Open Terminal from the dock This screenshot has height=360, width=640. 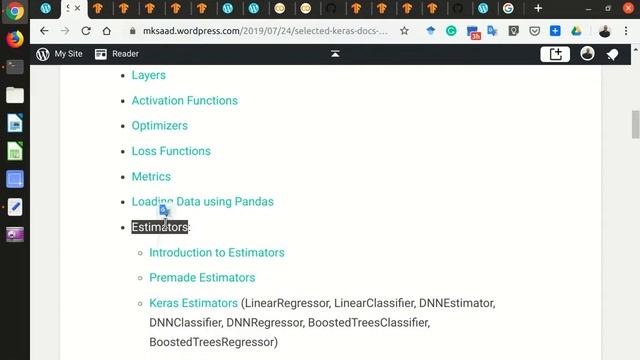click(15, 67)
